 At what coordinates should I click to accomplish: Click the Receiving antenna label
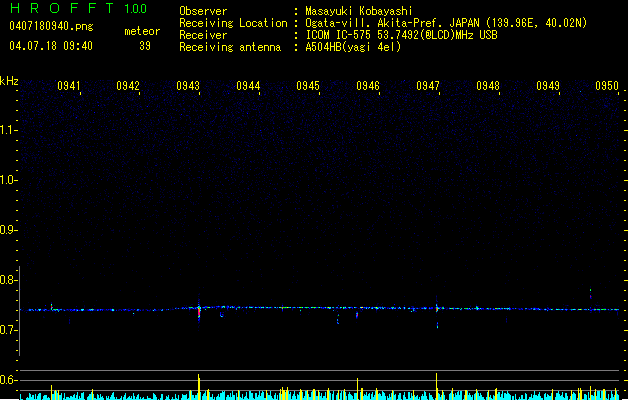coord(230,47)
